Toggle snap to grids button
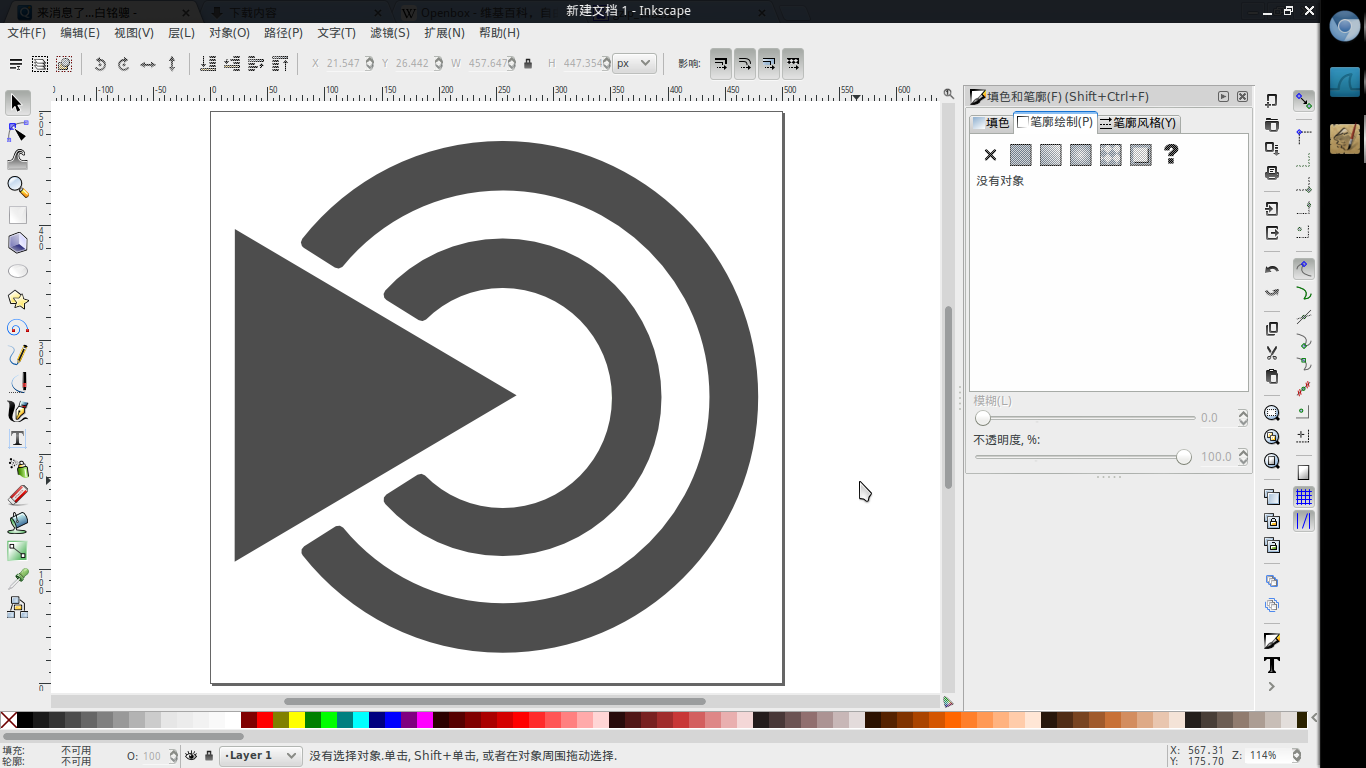The image size is (1366, 768). (x=1303, y=496)
